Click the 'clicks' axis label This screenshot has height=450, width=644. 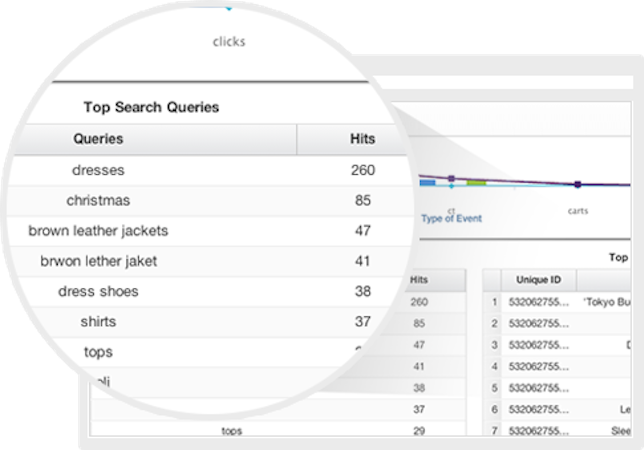229,41
